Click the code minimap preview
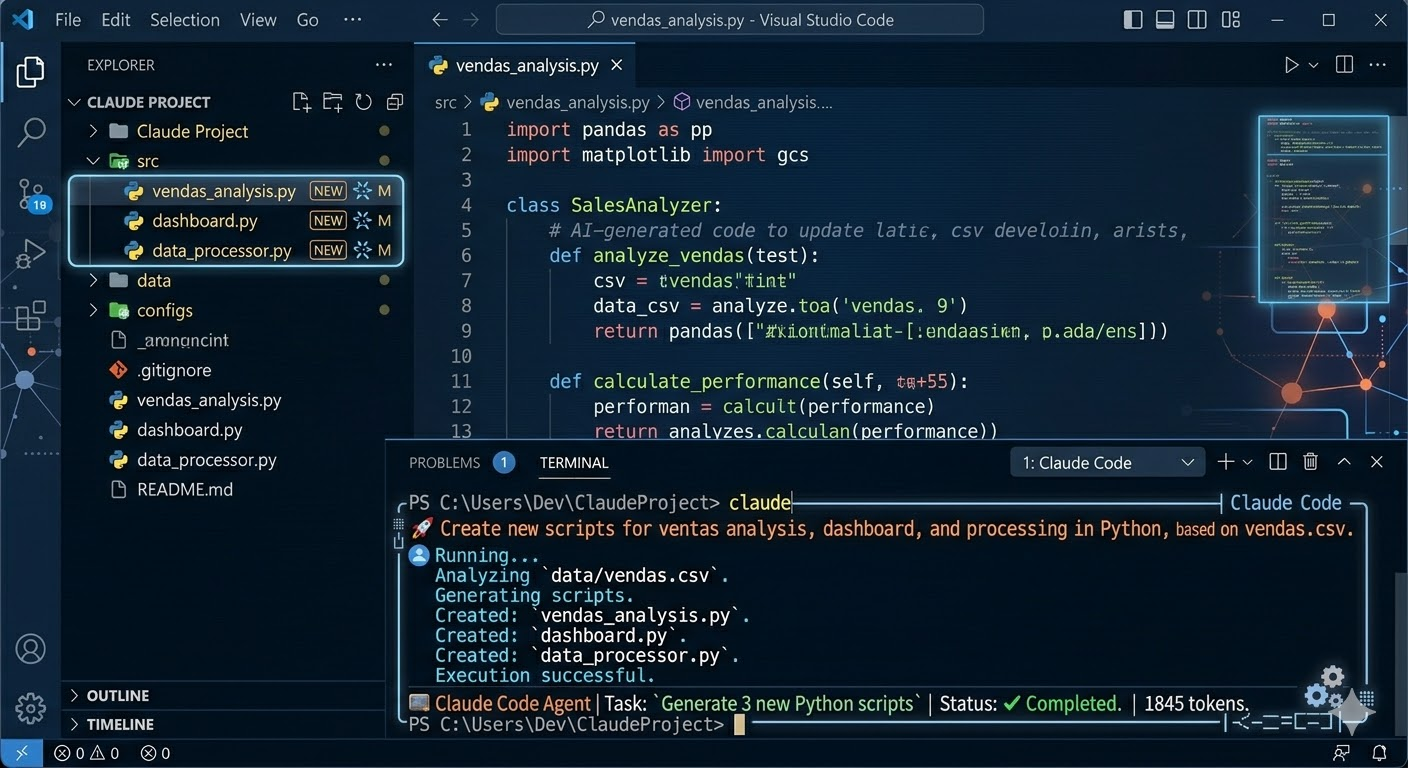Image resolution: width=1408 pixels, height=768 pixels. tap(1323, 208)
